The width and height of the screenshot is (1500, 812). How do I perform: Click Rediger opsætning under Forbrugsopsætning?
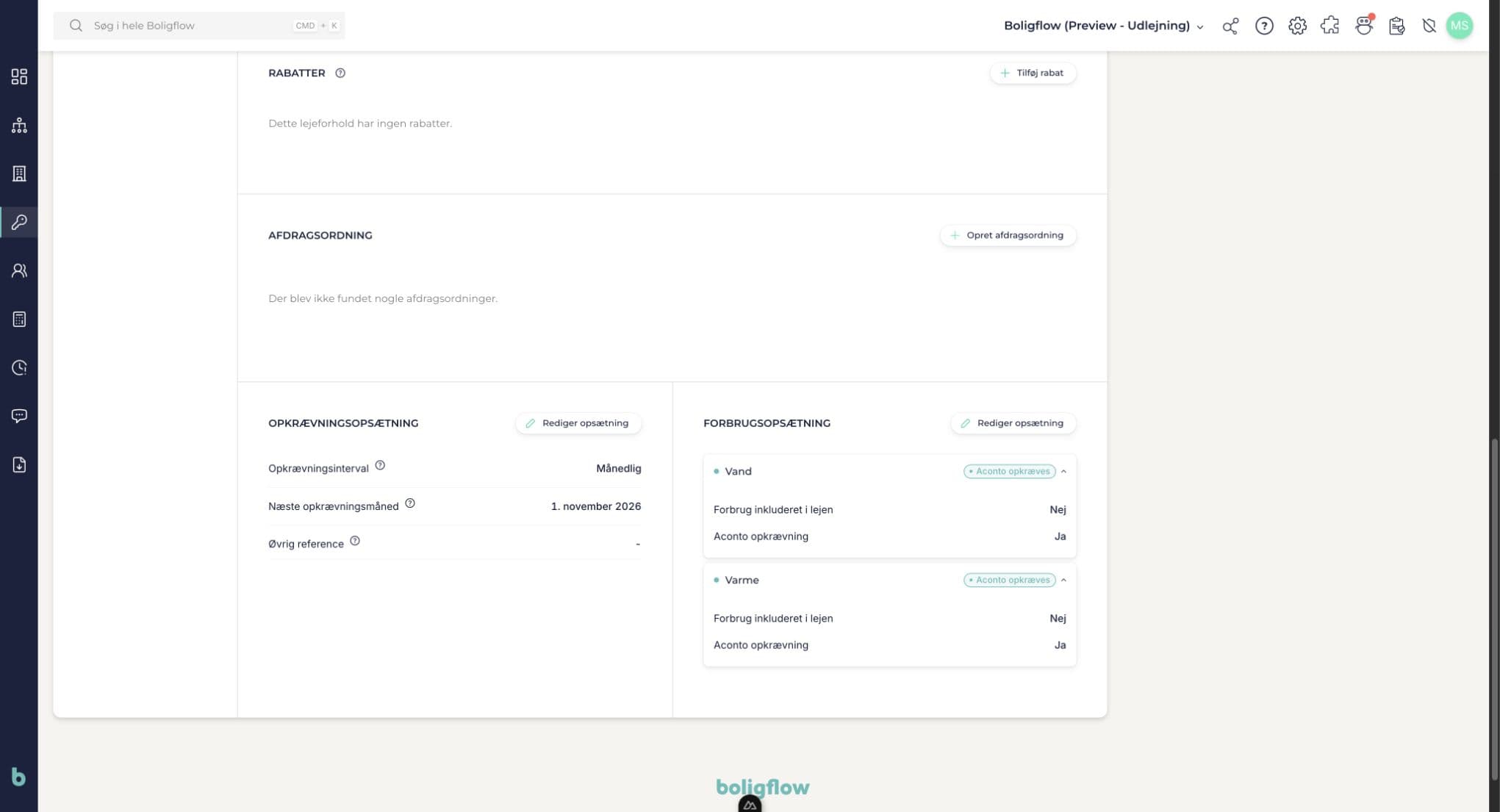(x=1013, y=423)
